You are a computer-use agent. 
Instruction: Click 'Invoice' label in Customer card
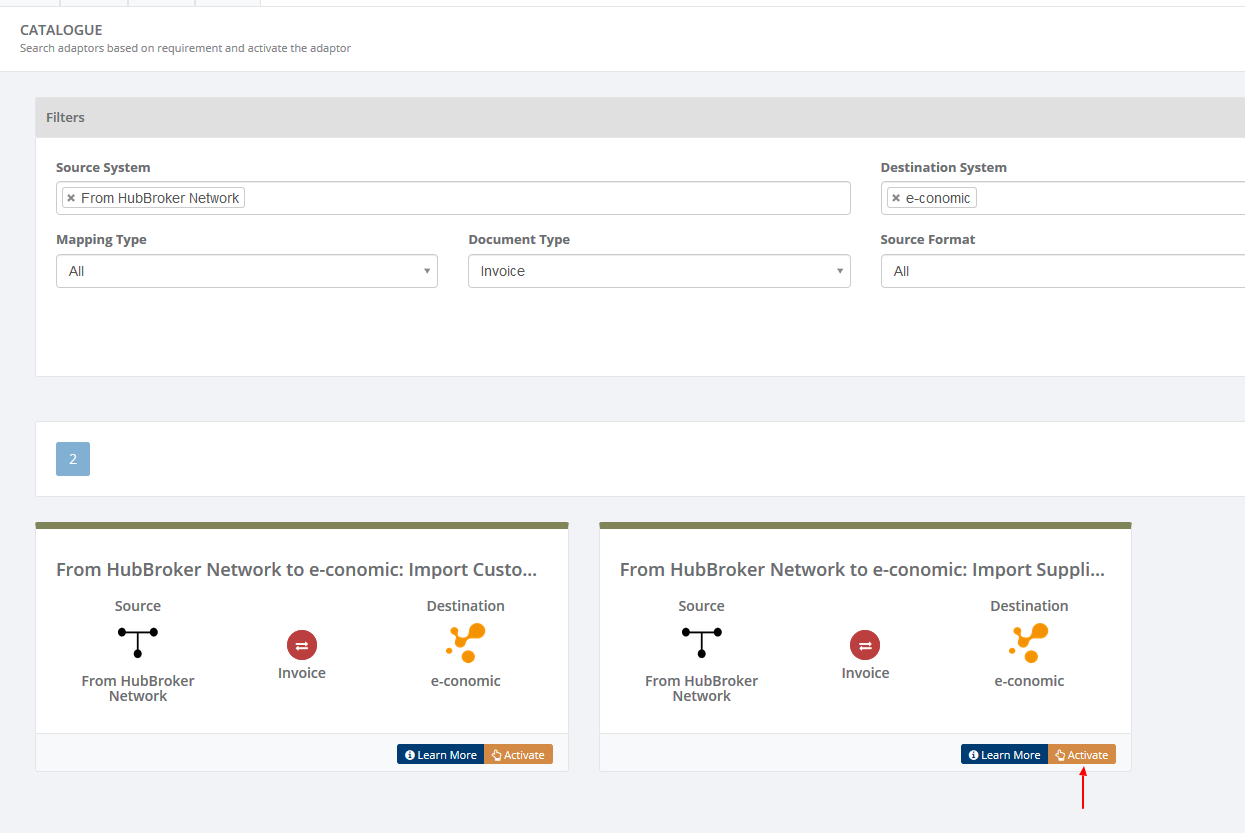coord(302,673)
